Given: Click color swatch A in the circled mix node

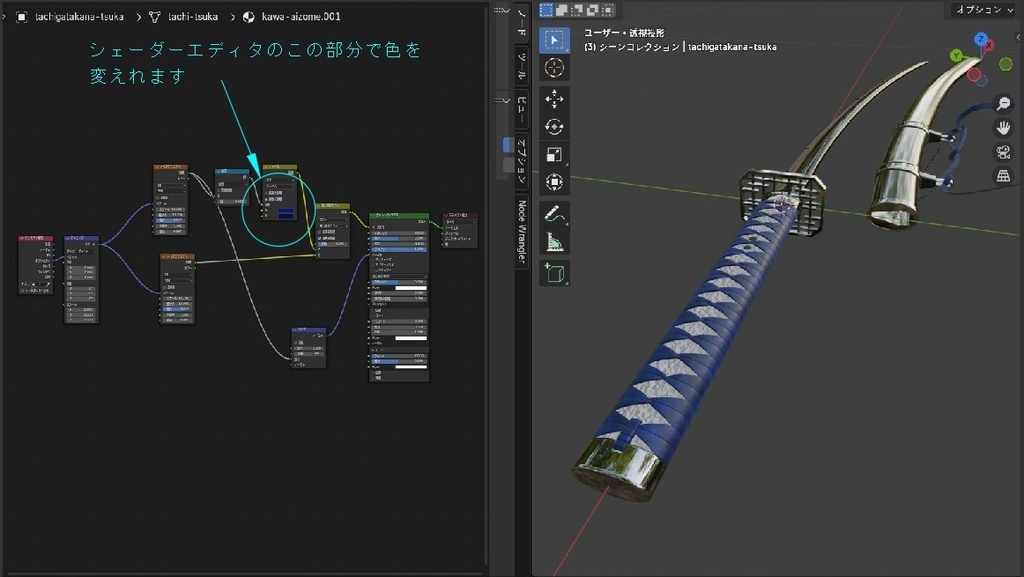Looking at the screenshot, I should point(286,210).
